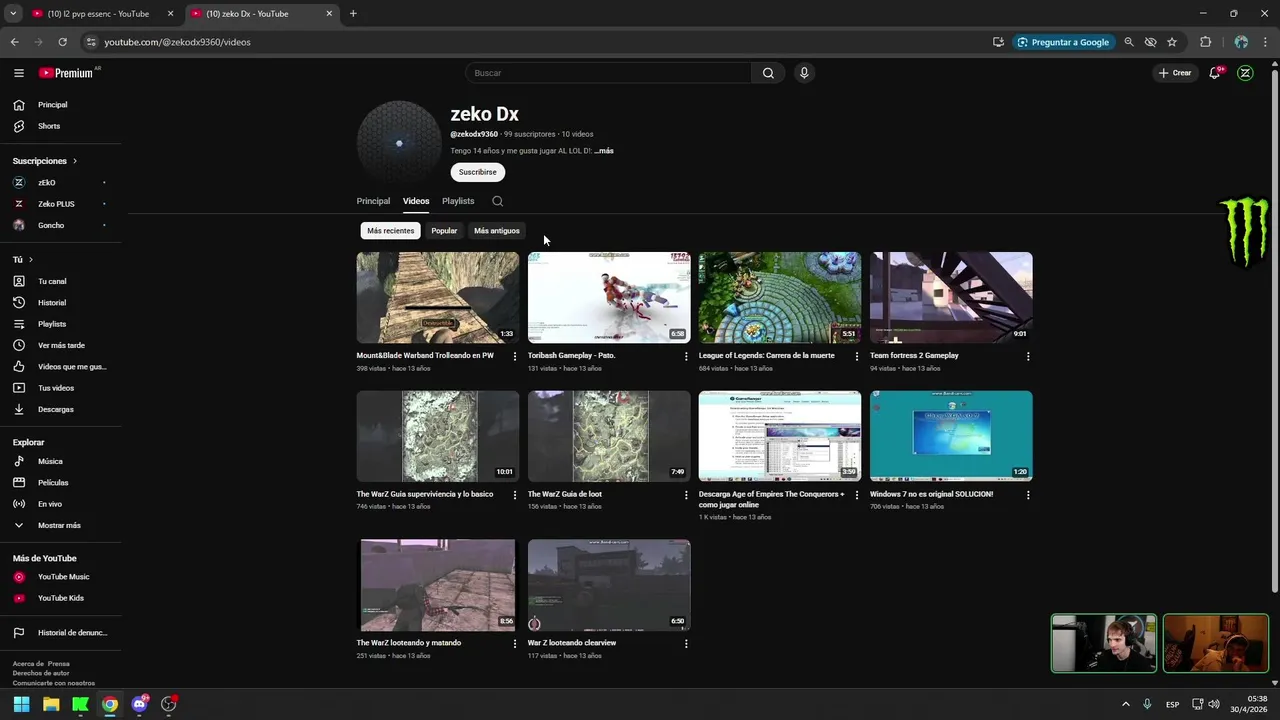Screen dimensions: 1280x720
Task: Open a new Chrome tab
Action: (x=353, y=14)
